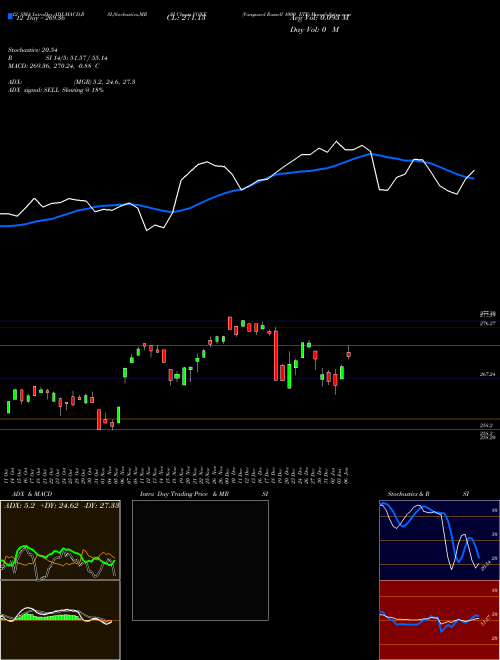Click the blue 12 Day SMA legend square

click(10, 16)
